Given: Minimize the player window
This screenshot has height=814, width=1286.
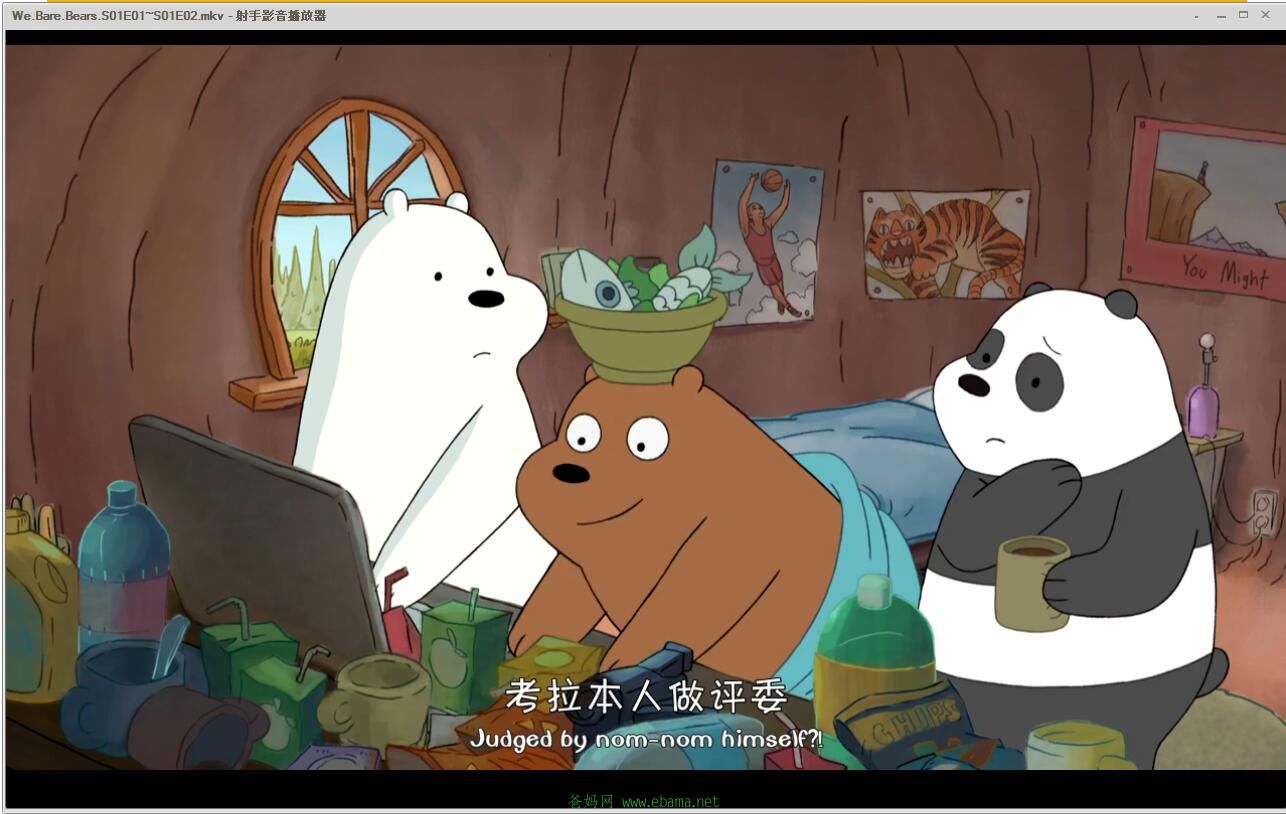Looking at the screenshot, I should [1221, 16].
